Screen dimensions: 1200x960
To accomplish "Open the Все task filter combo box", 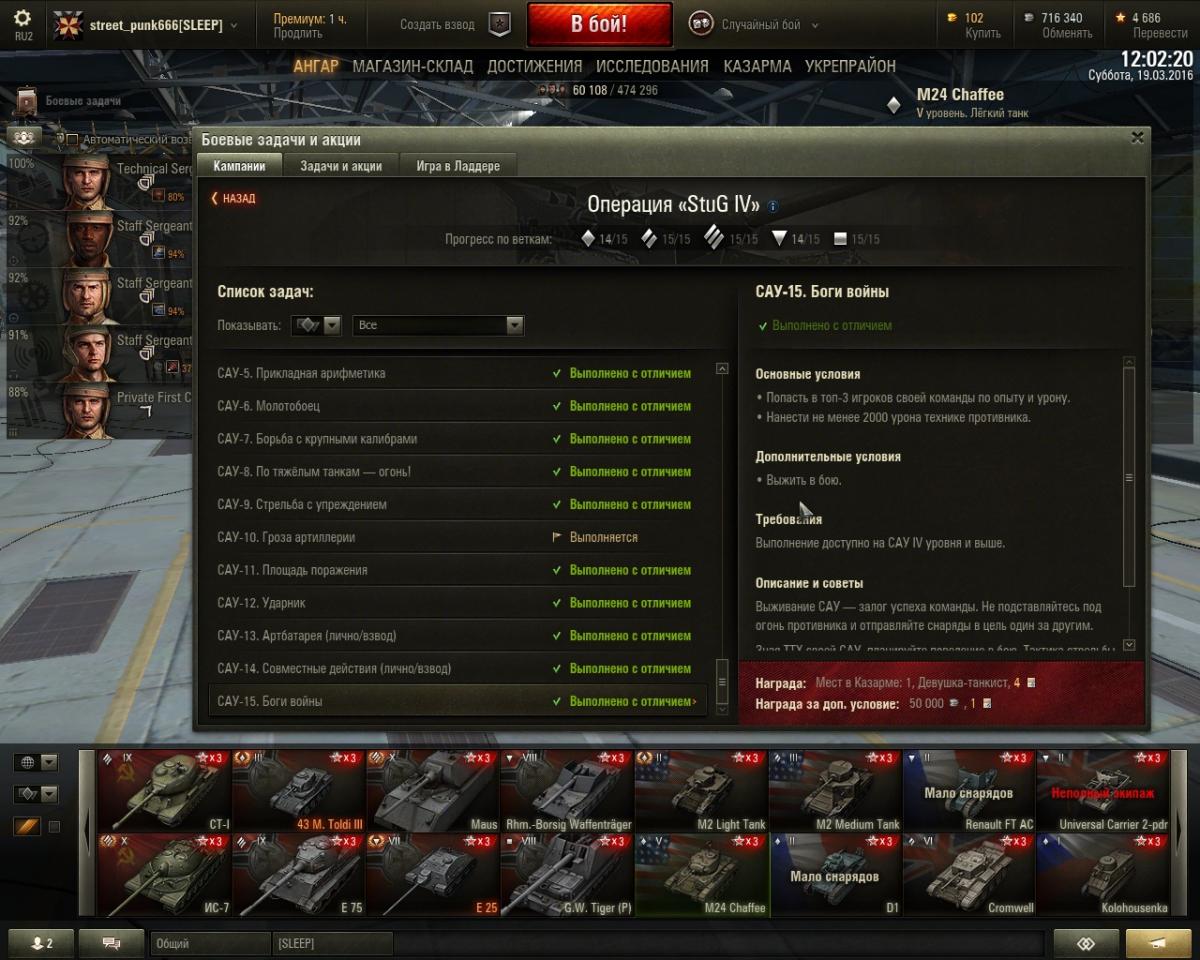I will [438, 325].
